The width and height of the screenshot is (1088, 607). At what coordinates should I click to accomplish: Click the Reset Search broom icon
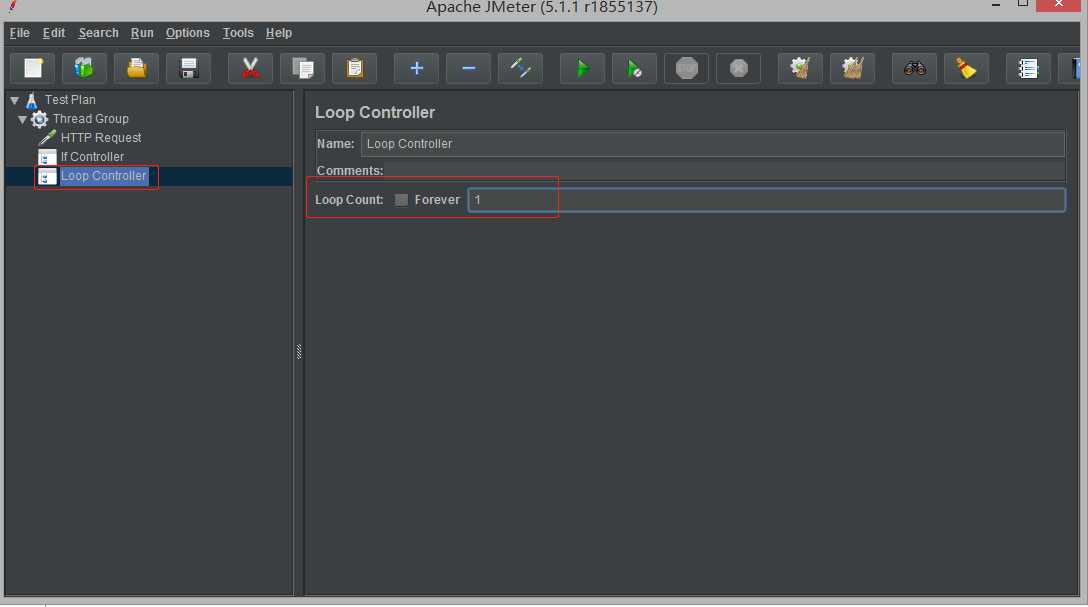coord(967,68)
